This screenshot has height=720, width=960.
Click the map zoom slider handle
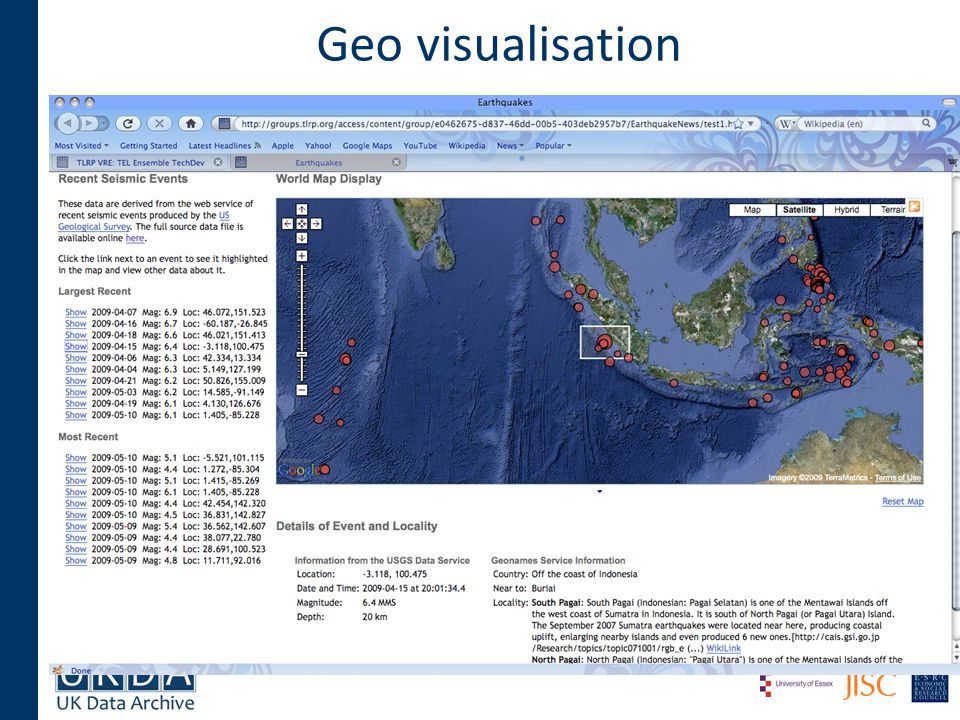[302, 354]
